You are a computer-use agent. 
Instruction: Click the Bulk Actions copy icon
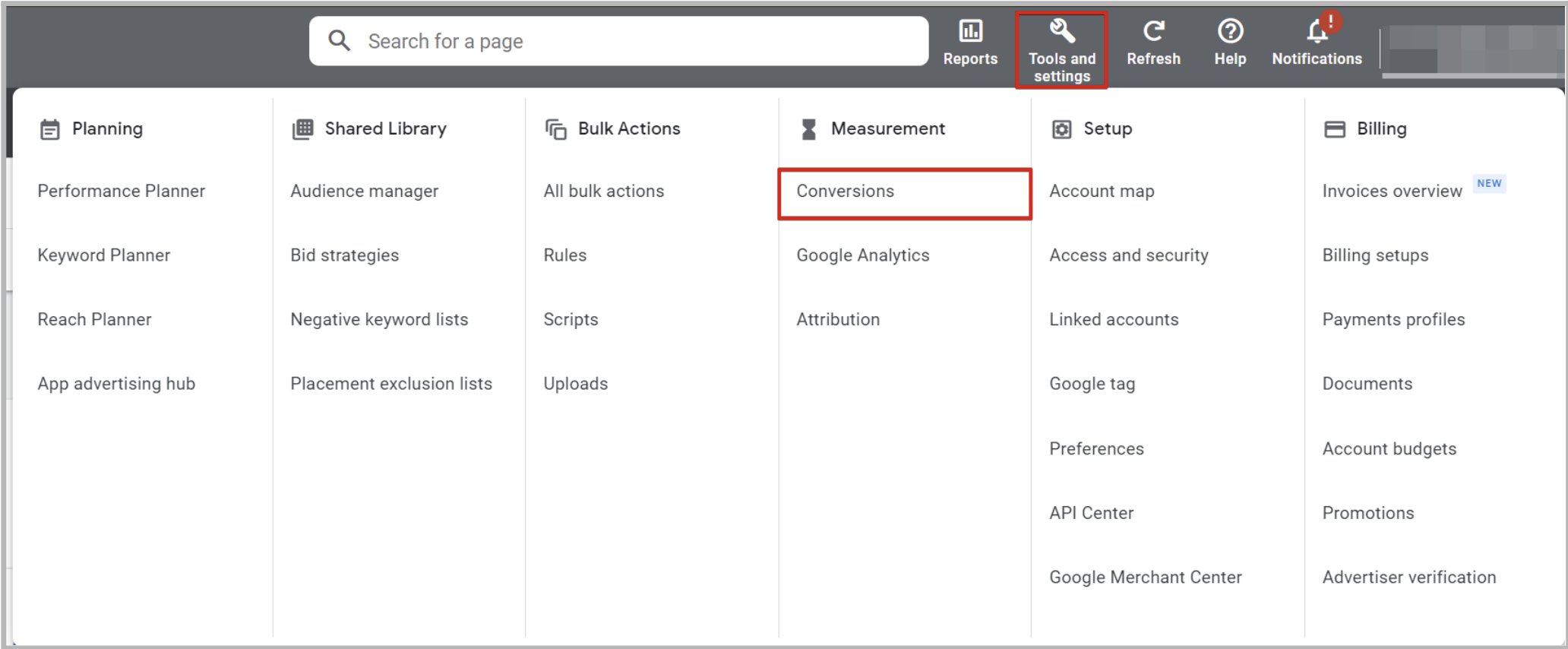point(555,129)
